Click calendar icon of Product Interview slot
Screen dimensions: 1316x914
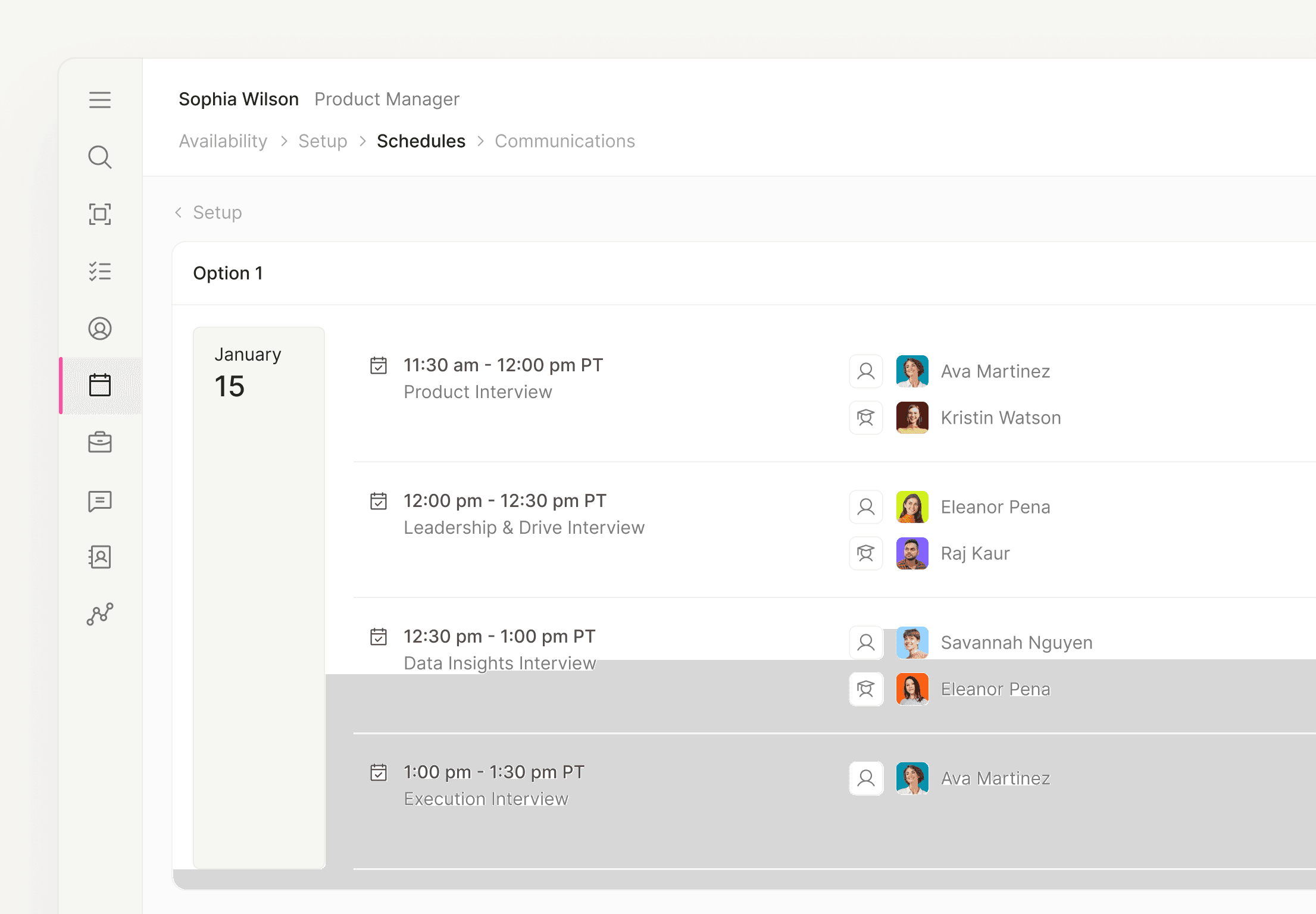(x=379, y=365)
